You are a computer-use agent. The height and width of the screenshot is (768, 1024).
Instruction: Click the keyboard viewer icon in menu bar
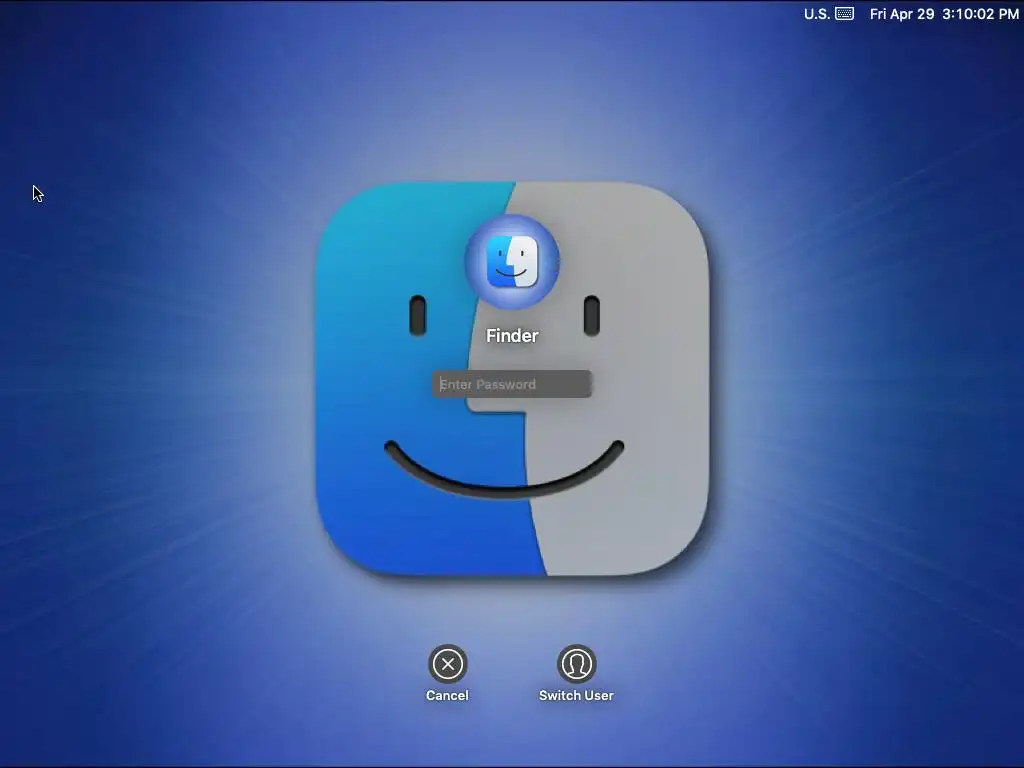tap(844, 14)
